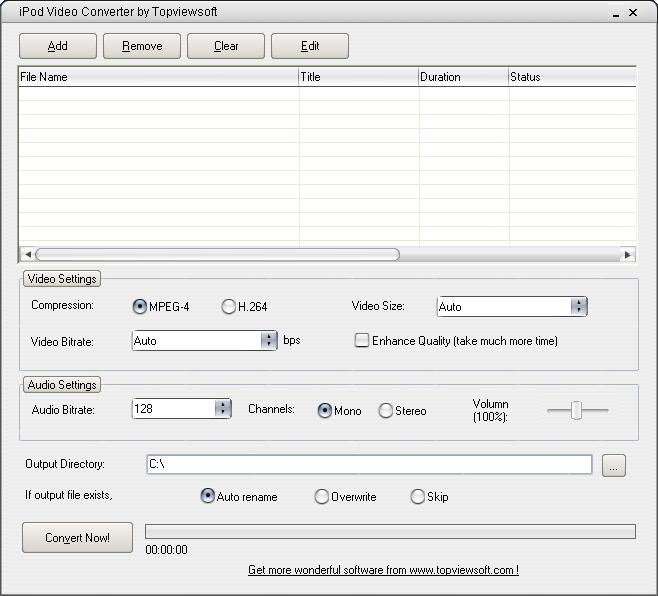Browse for output directory with ... button
The width and height of the screenshot is (658, 596).
click(x=614, y=465)
